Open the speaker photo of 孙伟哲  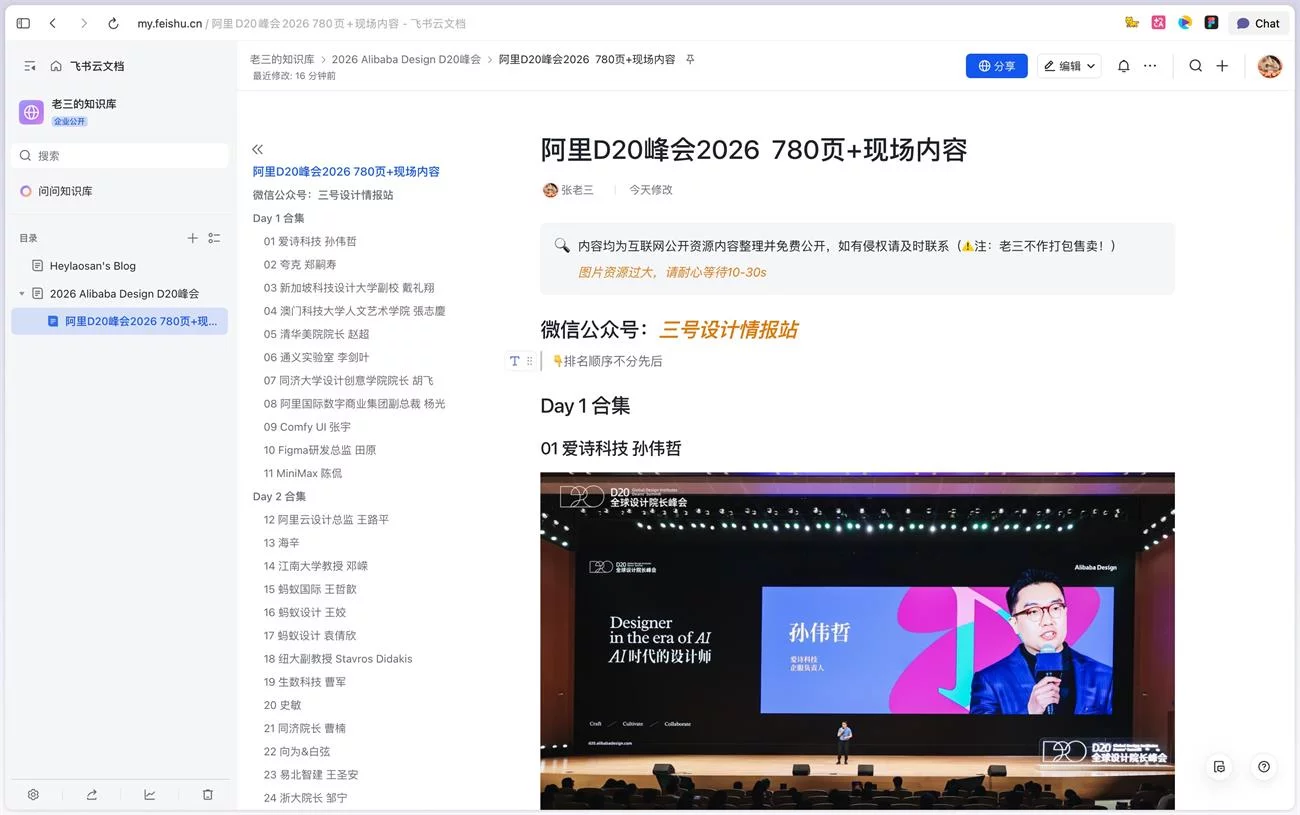(x=857, y=641)
